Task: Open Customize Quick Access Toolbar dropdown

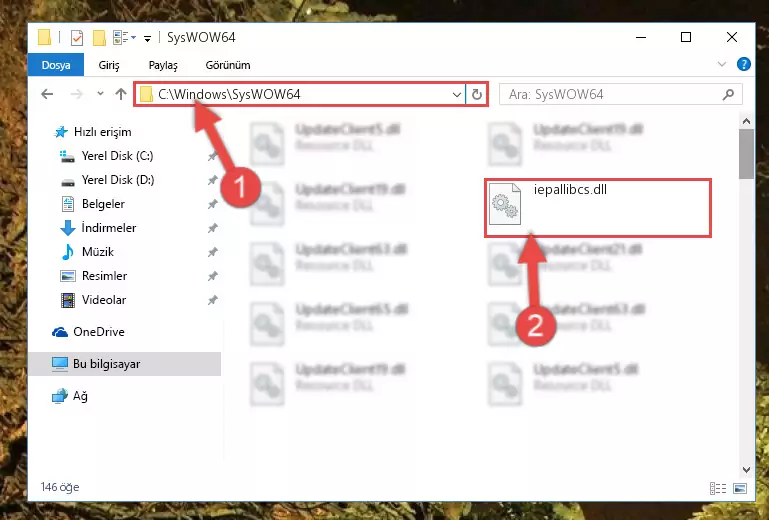Action: pyautogui.click(x=147, y=38)
